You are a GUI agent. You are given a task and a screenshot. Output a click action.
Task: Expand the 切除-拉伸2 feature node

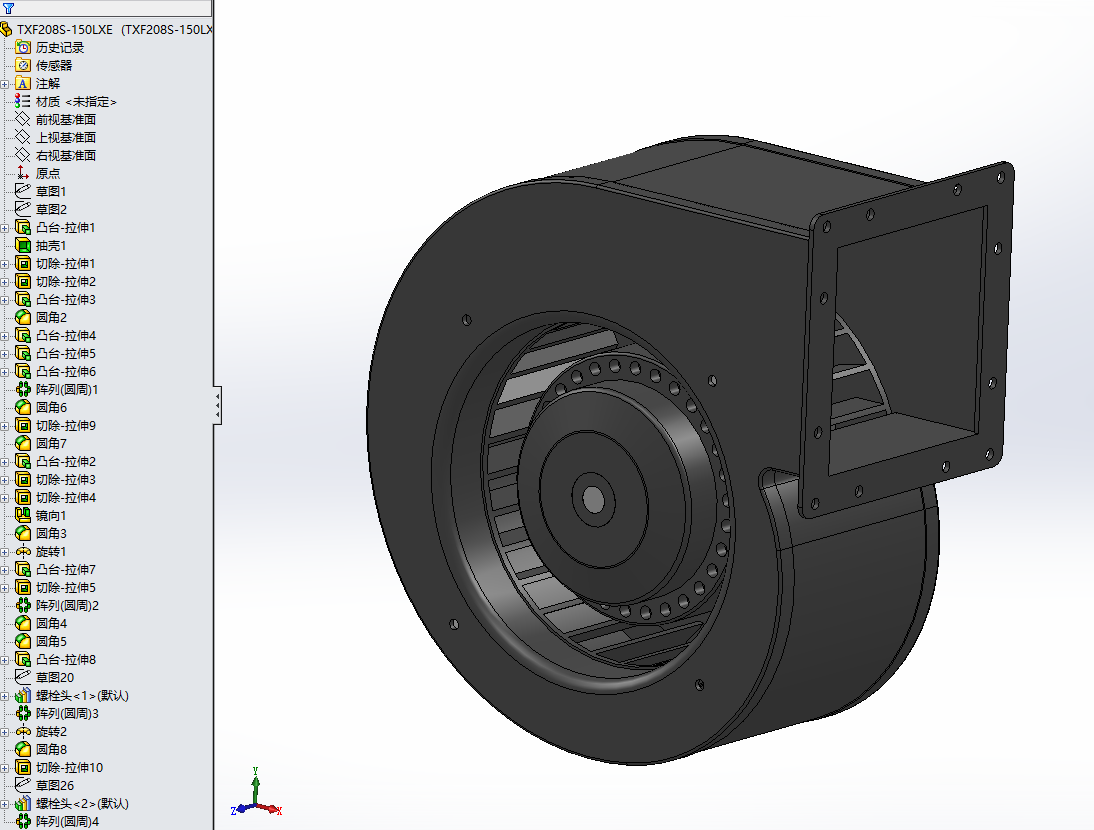pyautogui.click(x=5, y=282)
